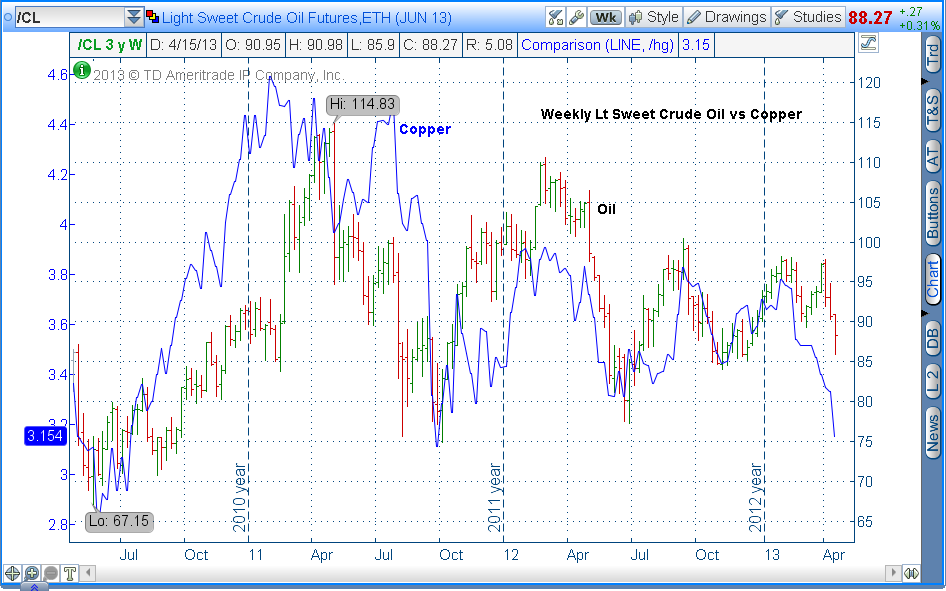Select the crosshair pan tool
The height and width of the screenshot is (591, 946).
pyautogui.click(x=12, y=573)
